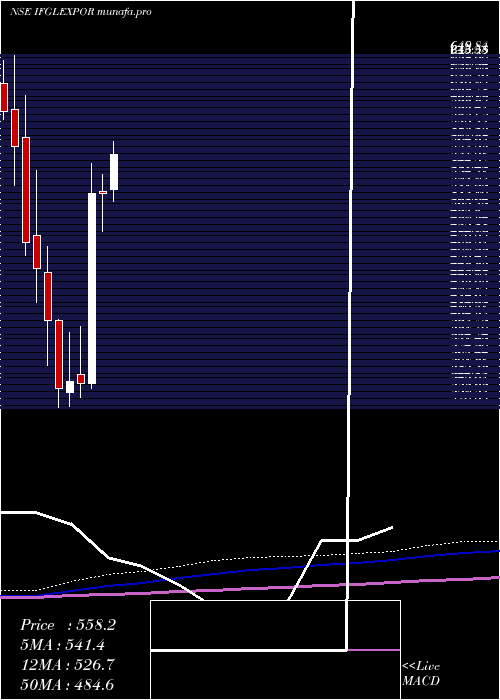The width and height of the screenshot is (500, 700).
Task: Click the '<<Live MACD' label
Action: [421, 673]
